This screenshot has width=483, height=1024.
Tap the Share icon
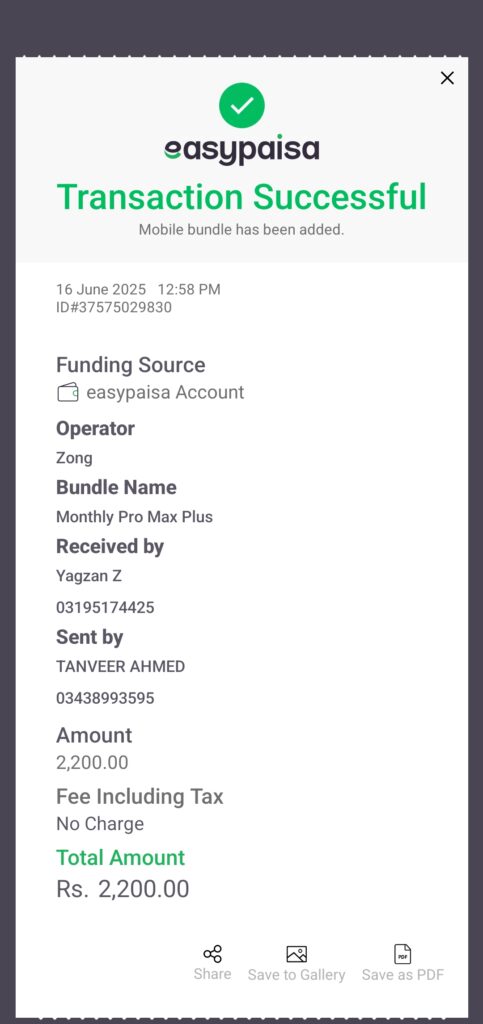(212, 953)
